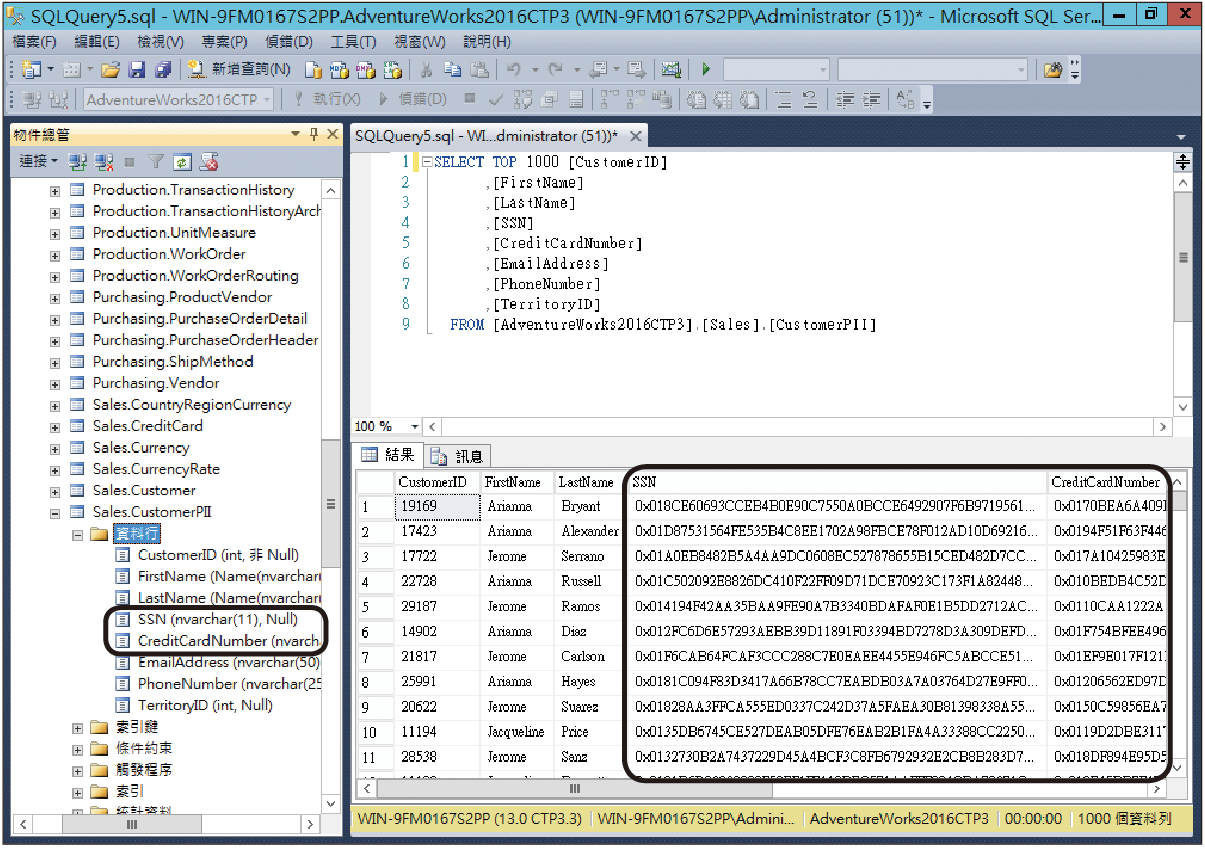Click the Cancel executing query stop icon

point(470,99)
